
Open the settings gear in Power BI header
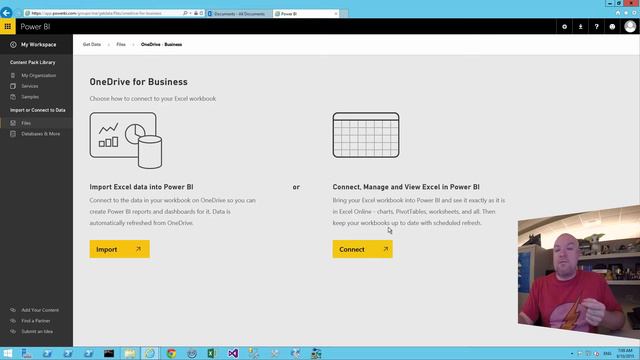(x=564, y=27)
